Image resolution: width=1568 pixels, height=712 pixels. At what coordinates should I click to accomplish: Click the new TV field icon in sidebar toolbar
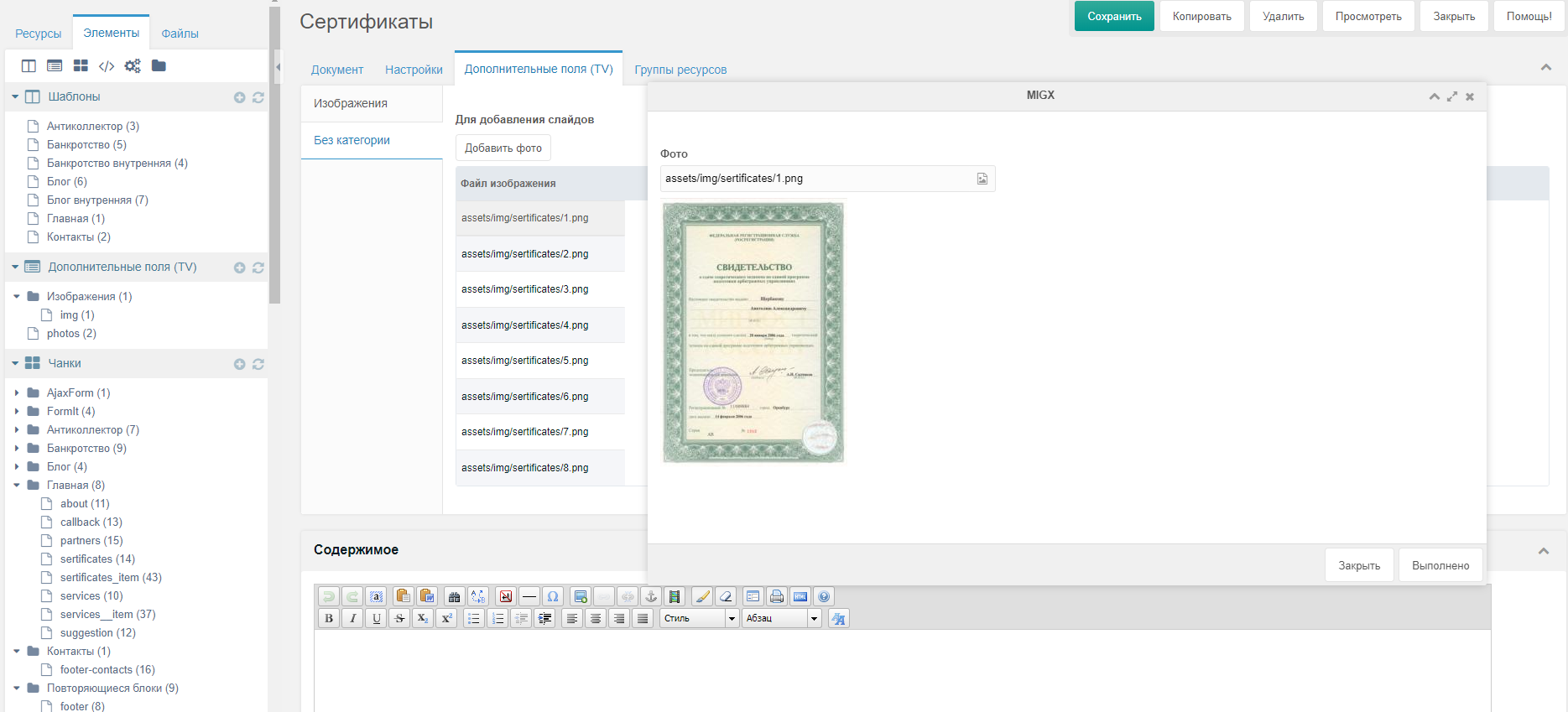tap(55, 65)
